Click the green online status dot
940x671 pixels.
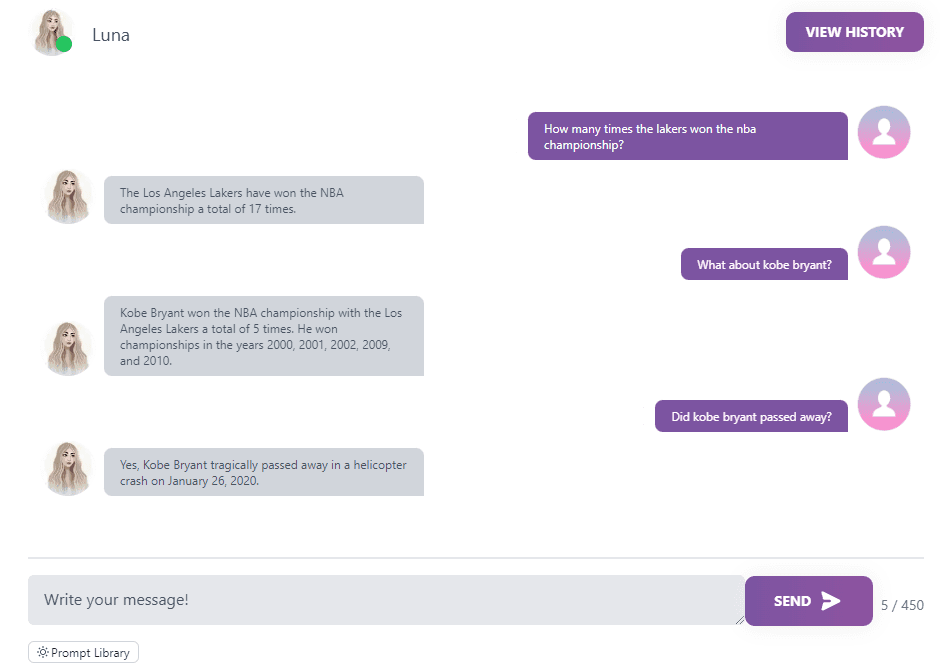click(x=64, y=44)
